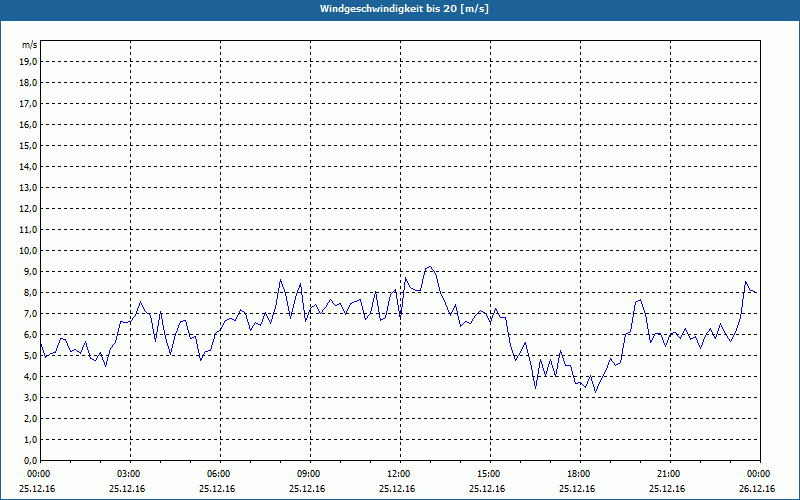Click the wind speed peak near 13:00
Image resolution: width=800 pixels, height=500 pixels.
point(430,266)
